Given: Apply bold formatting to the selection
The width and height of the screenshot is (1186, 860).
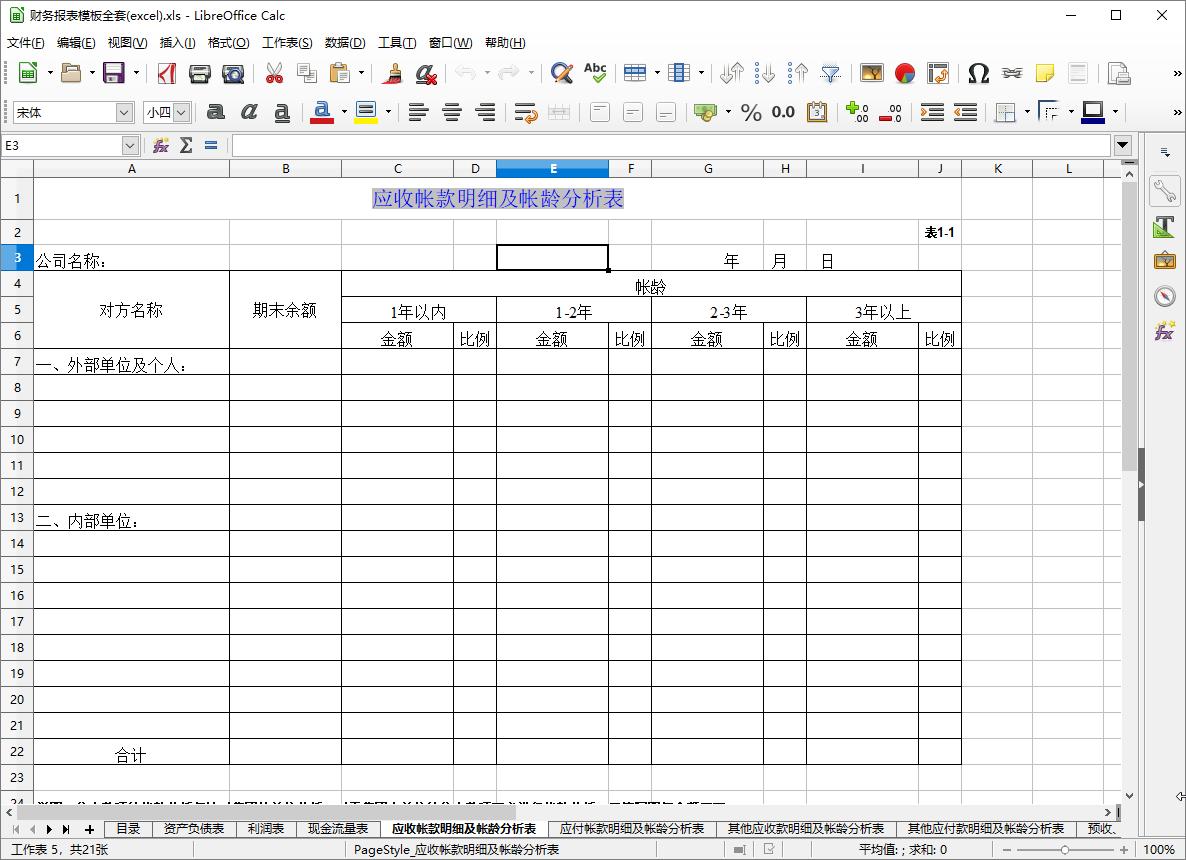Looking at the screenshot, I should click(215, 112).
